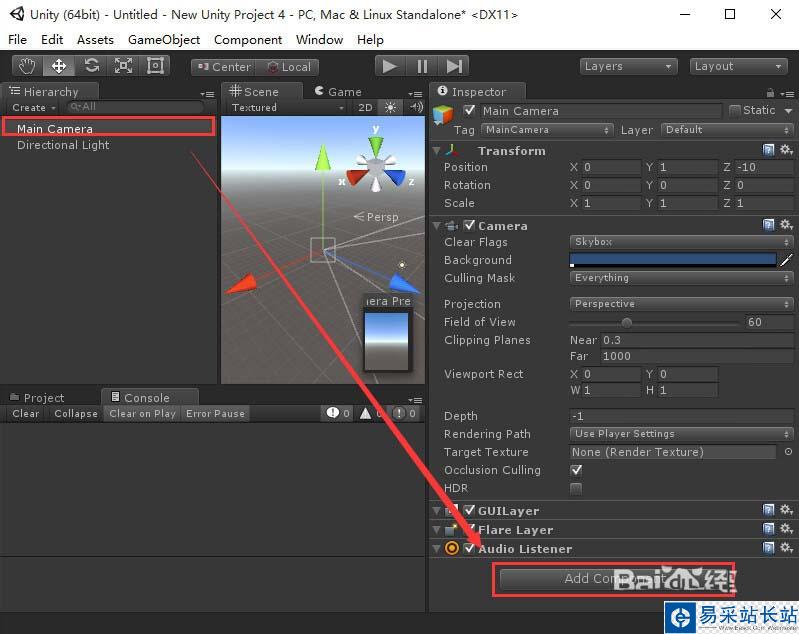
Task: Toggle Error Pause in Console
Action: [x=215, y=413]
